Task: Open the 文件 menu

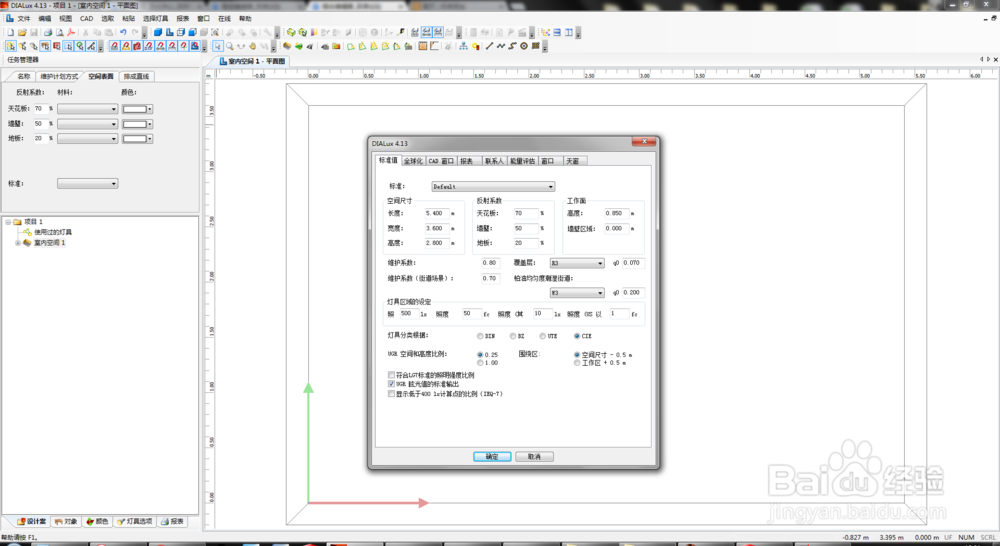Action: 24,18
